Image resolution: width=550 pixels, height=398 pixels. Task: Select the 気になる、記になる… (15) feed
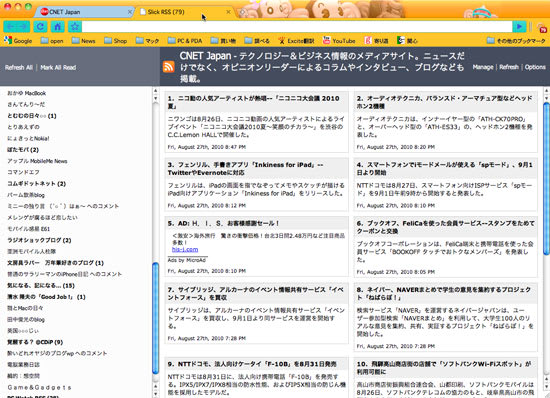pyautogui.click(x=41, y=285)
